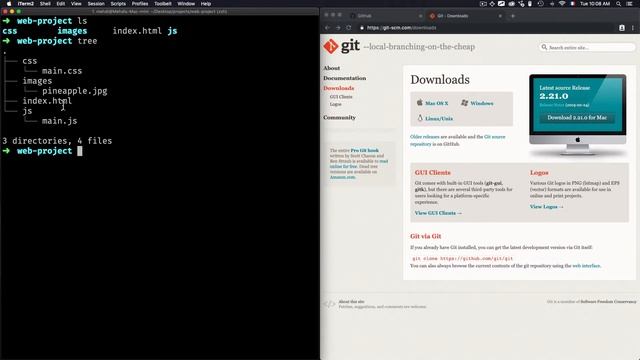Open GUI Clients in the sidebar
The height and width of the screenshot is (360, 640).
pos(341,97)
